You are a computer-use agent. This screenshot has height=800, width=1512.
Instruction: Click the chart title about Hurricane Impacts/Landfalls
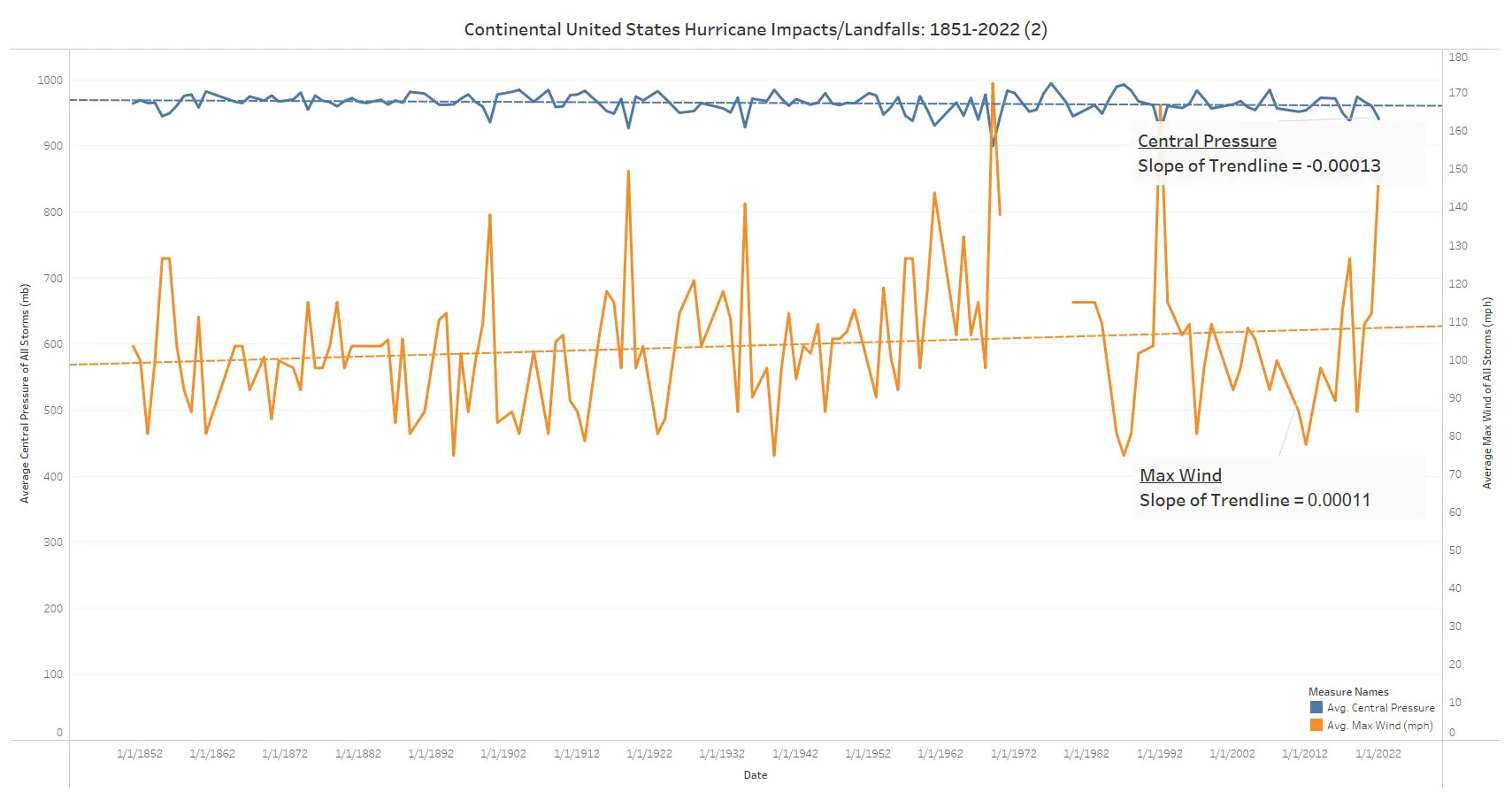pos(756,29)
